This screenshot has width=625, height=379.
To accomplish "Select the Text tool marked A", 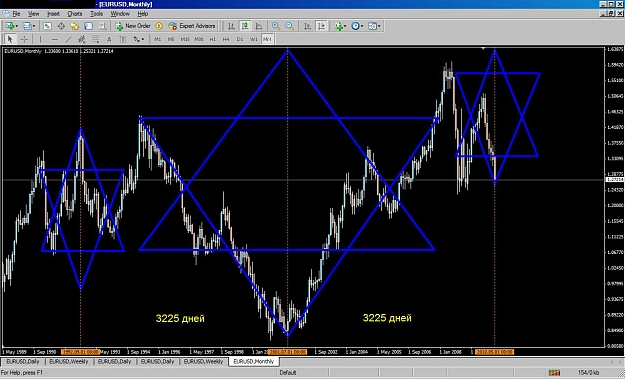I will pos(109,39).
